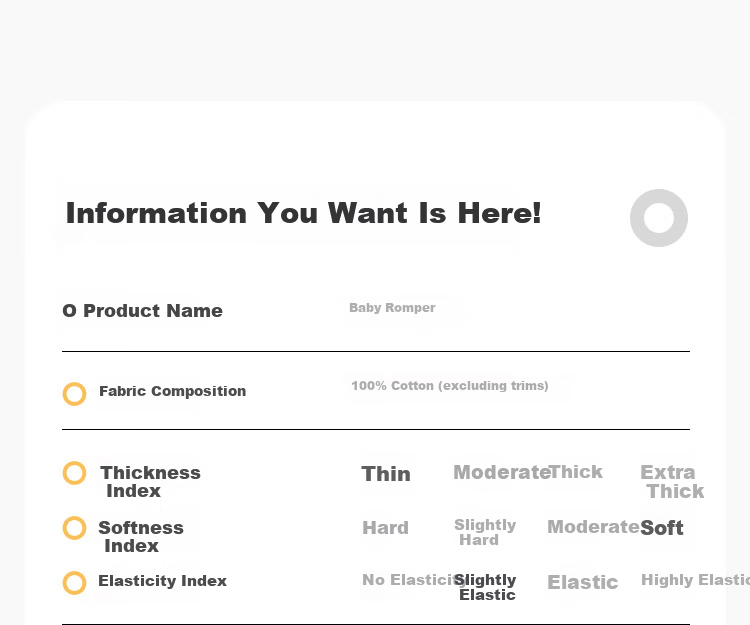The width and height of the screenshot is (750, 625).
Task: Select the 'Highly Elastic' option
Action: [695, 580]
